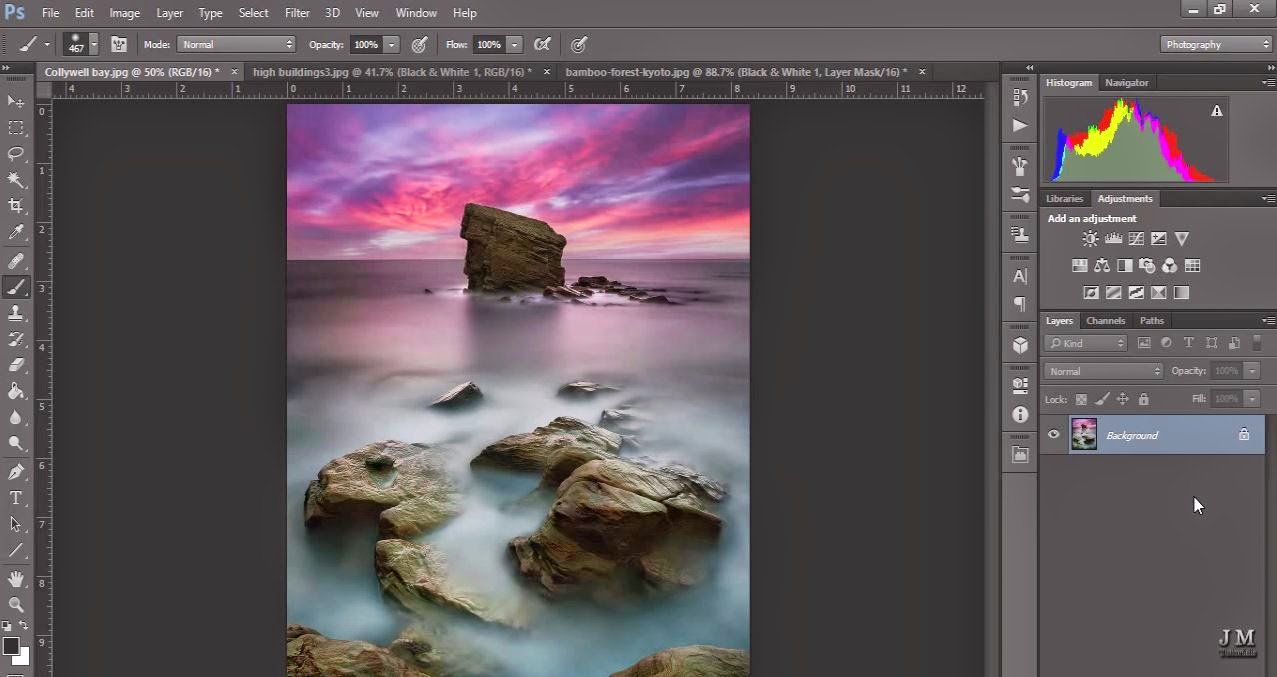Screen dimensions: 1277x677
Task: Switch to the Libraries panel
Action: point(1065,198)
